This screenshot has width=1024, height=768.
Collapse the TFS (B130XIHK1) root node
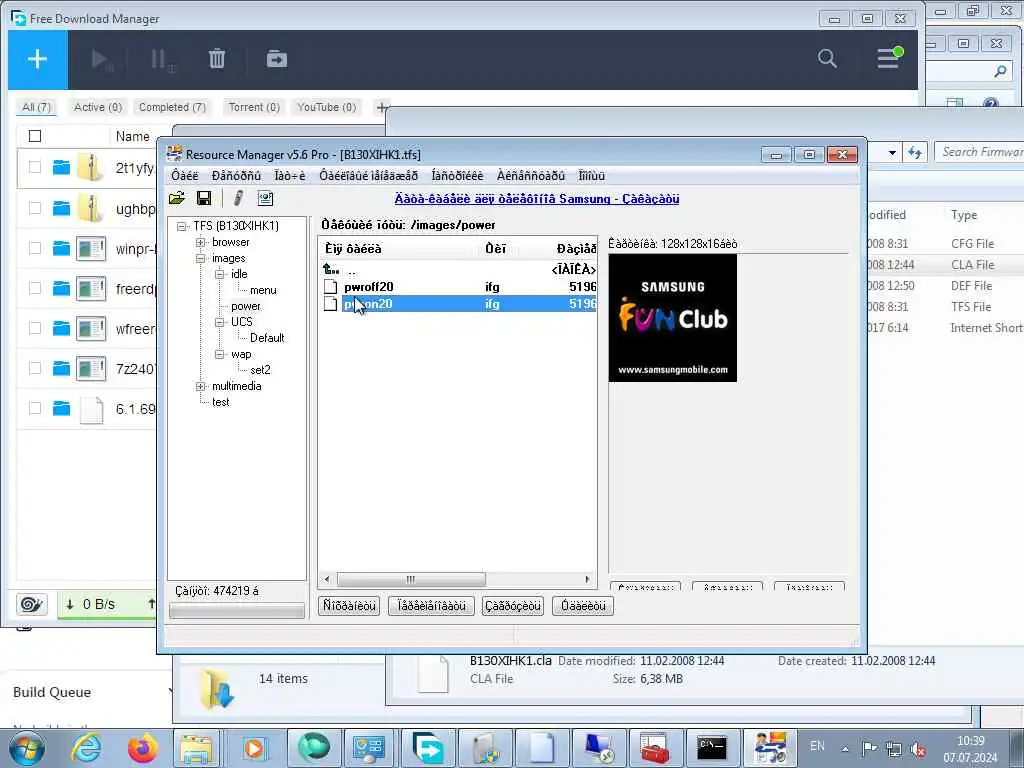182,226
